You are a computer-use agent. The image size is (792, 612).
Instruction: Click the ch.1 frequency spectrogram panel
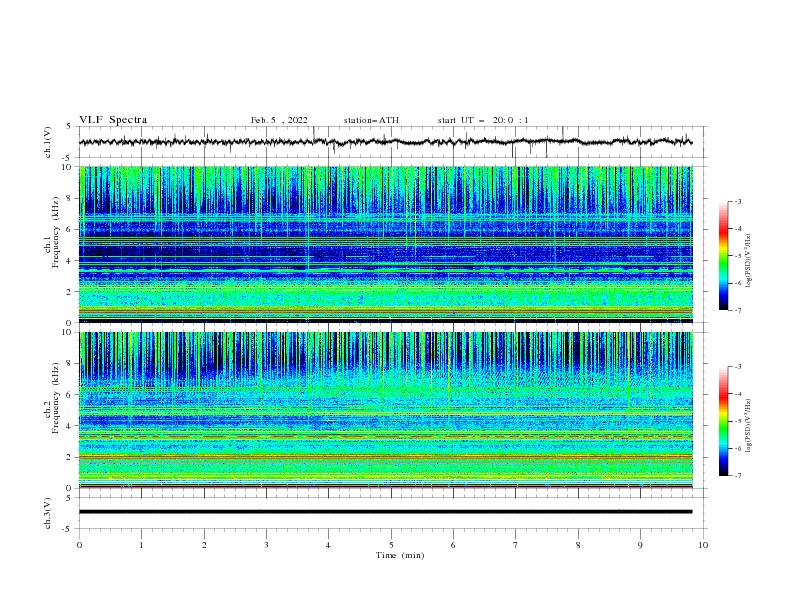(386, 244)
